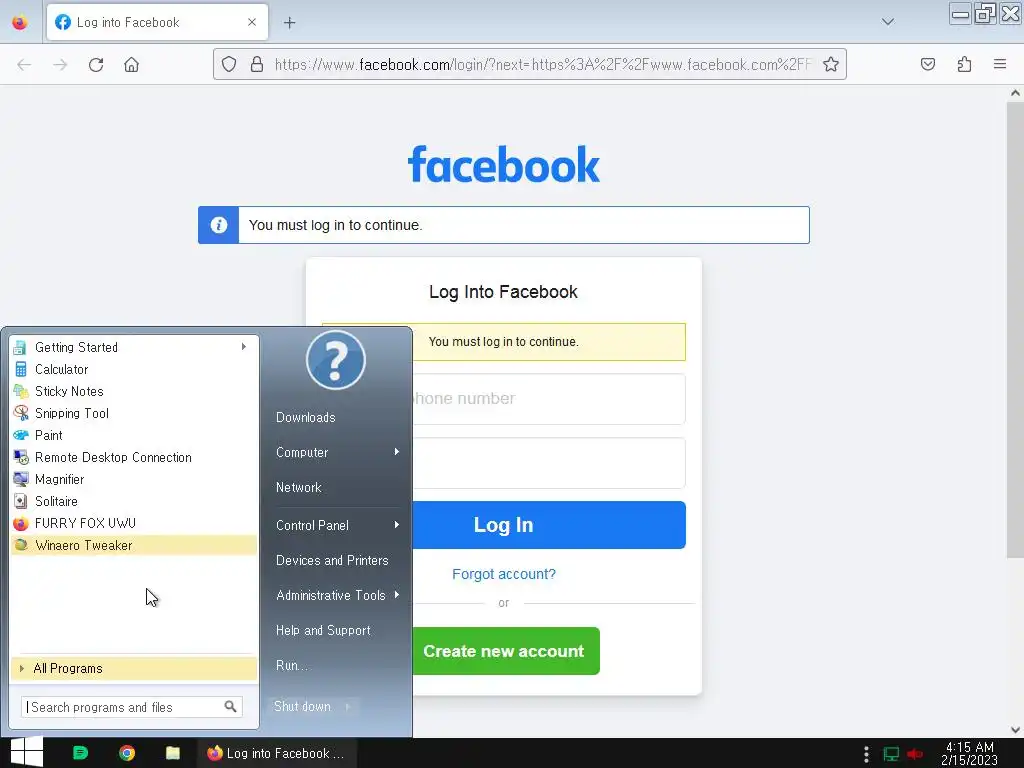This screenshot has height=768, width=1024.
Task: Open Winaero Tweaker
Action: (133, 545)
